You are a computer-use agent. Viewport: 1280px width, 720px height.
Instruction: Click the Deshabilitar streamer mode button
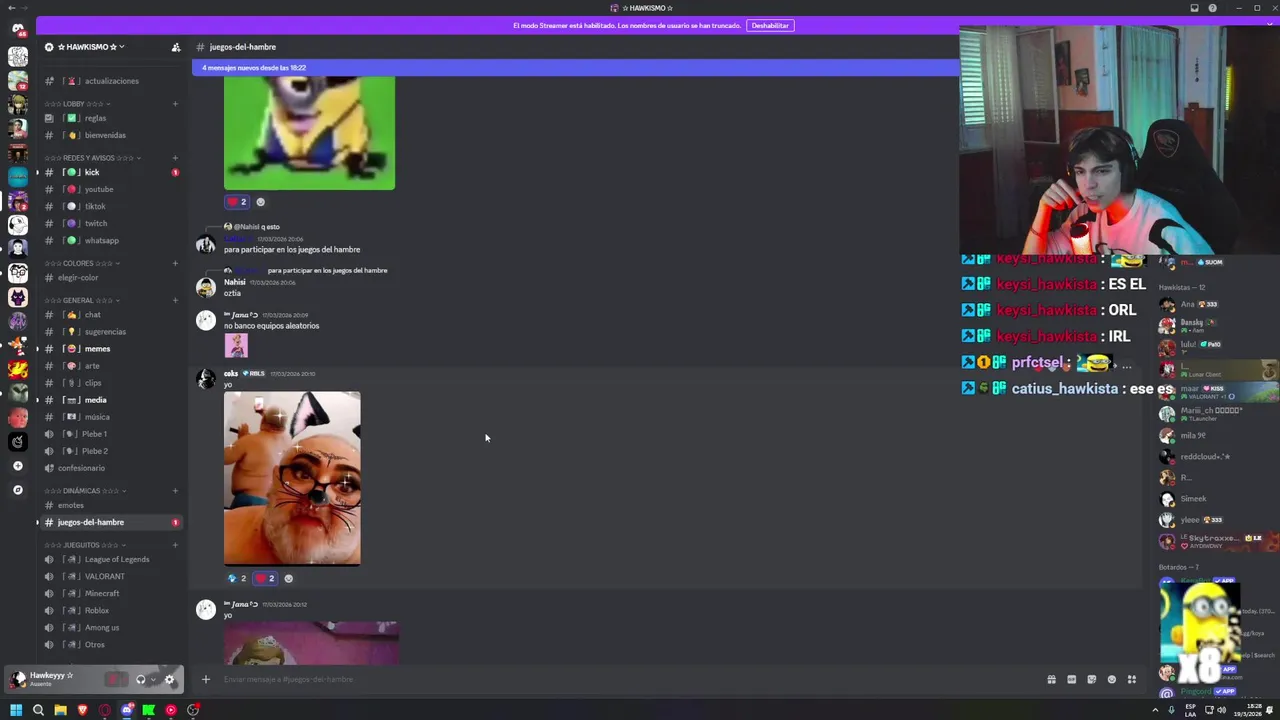coord(770,25)
